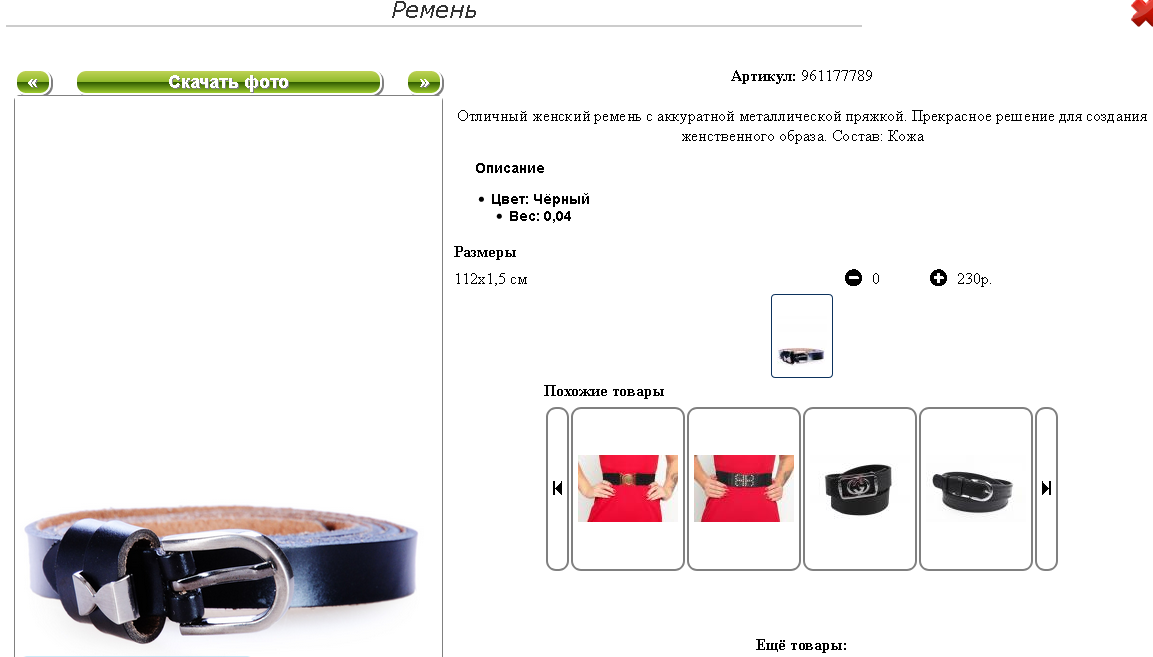
Task: Open red dress with wide black belt
Action: click(x=744, y=489)
